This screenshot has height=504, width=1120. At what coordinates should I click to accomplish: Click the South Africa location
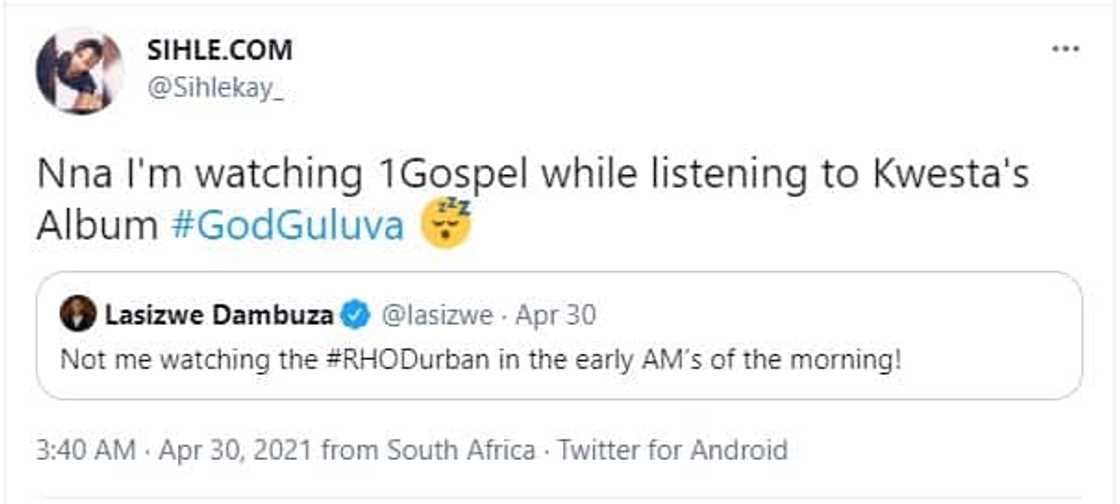coord(461,450)
